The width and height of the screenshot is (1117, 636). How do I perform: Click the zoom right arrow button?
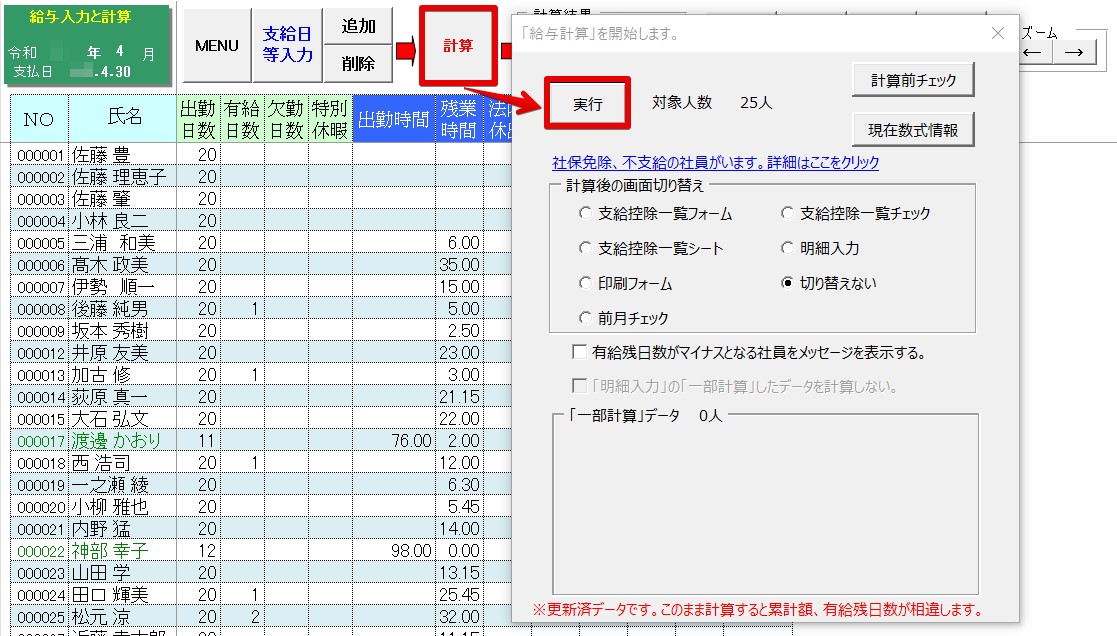point(1072,53)
